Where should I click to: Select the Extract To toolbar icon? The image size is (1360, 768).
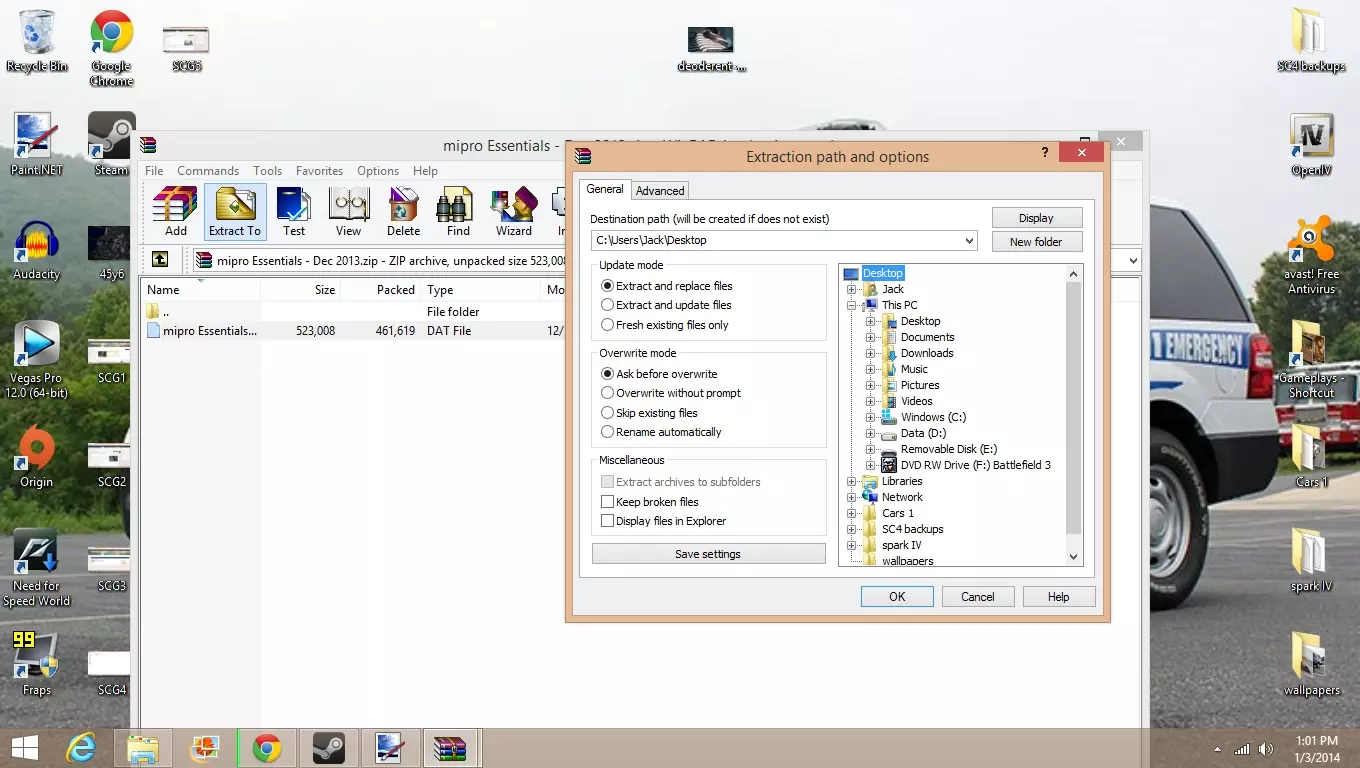pos(235,211)
